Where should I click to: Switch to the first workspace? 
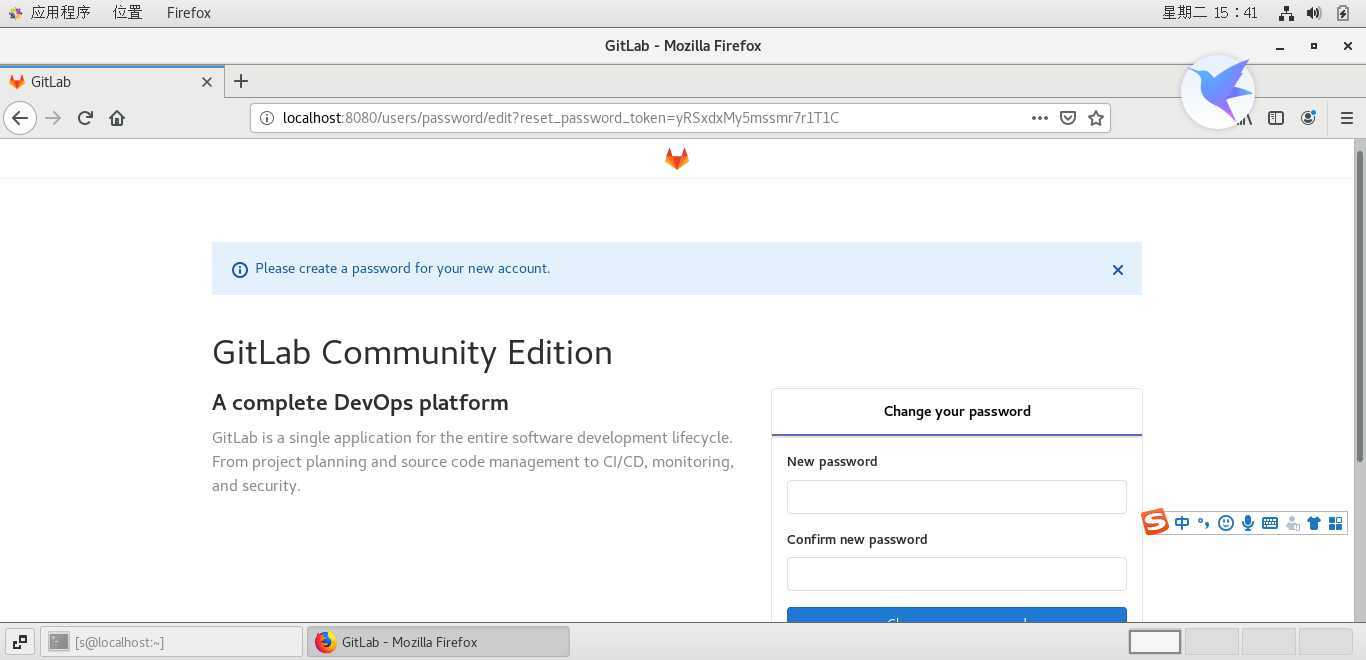[x=1155, y=642]
